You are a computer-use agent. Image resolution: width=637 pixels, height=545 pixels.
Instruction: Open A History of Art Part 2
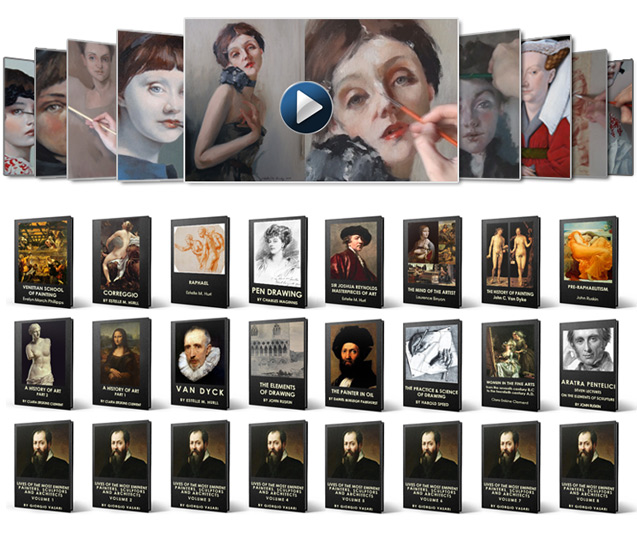43,364
